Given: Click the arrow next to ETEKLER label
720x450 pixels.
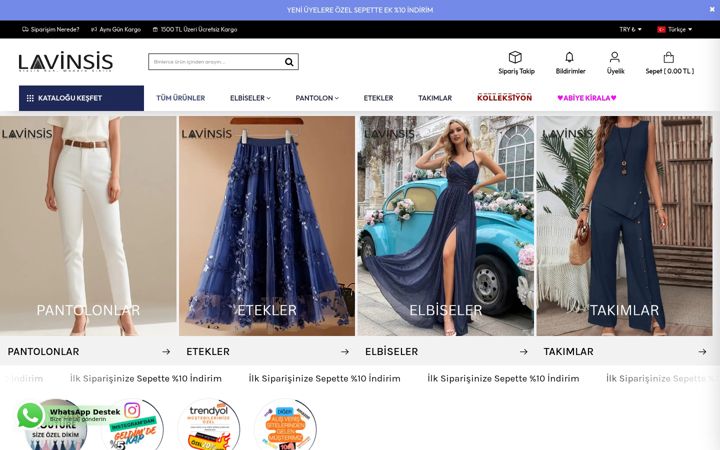Looking at the screenshot, I should [344, 352].
